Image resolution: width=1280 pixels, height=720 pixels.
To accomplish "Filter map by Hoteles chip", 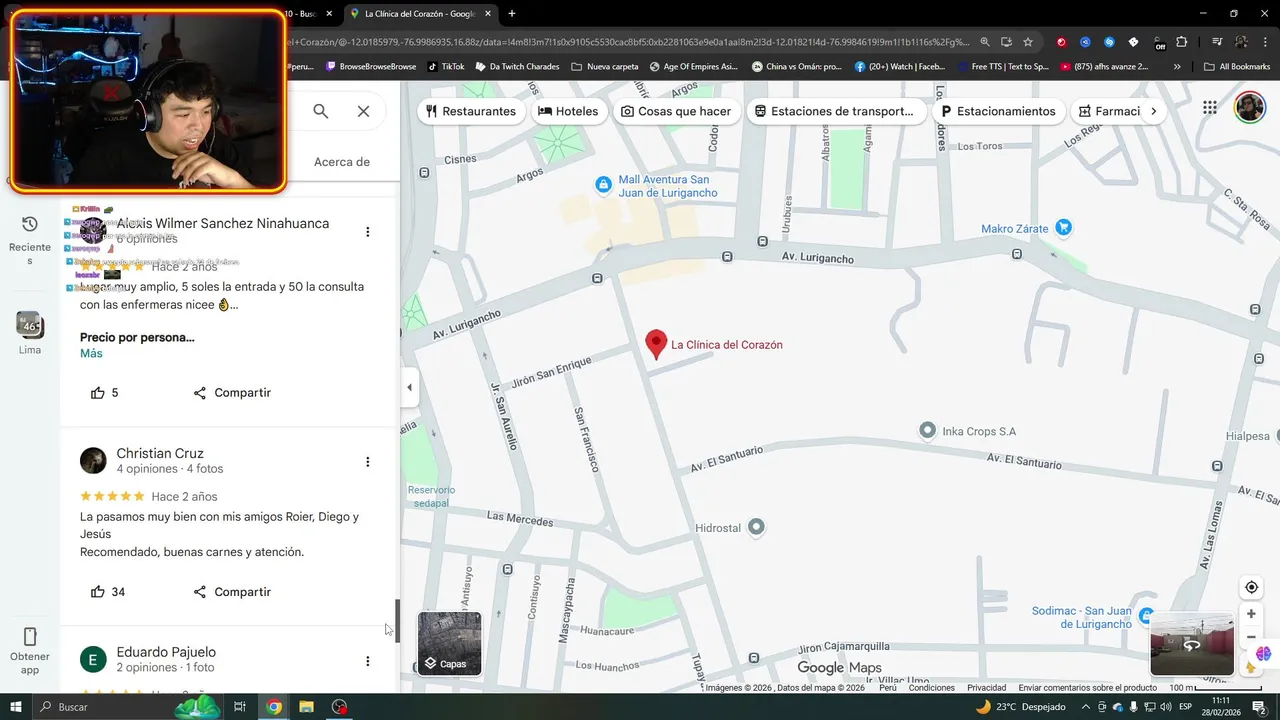I will [x=568, y=111].
